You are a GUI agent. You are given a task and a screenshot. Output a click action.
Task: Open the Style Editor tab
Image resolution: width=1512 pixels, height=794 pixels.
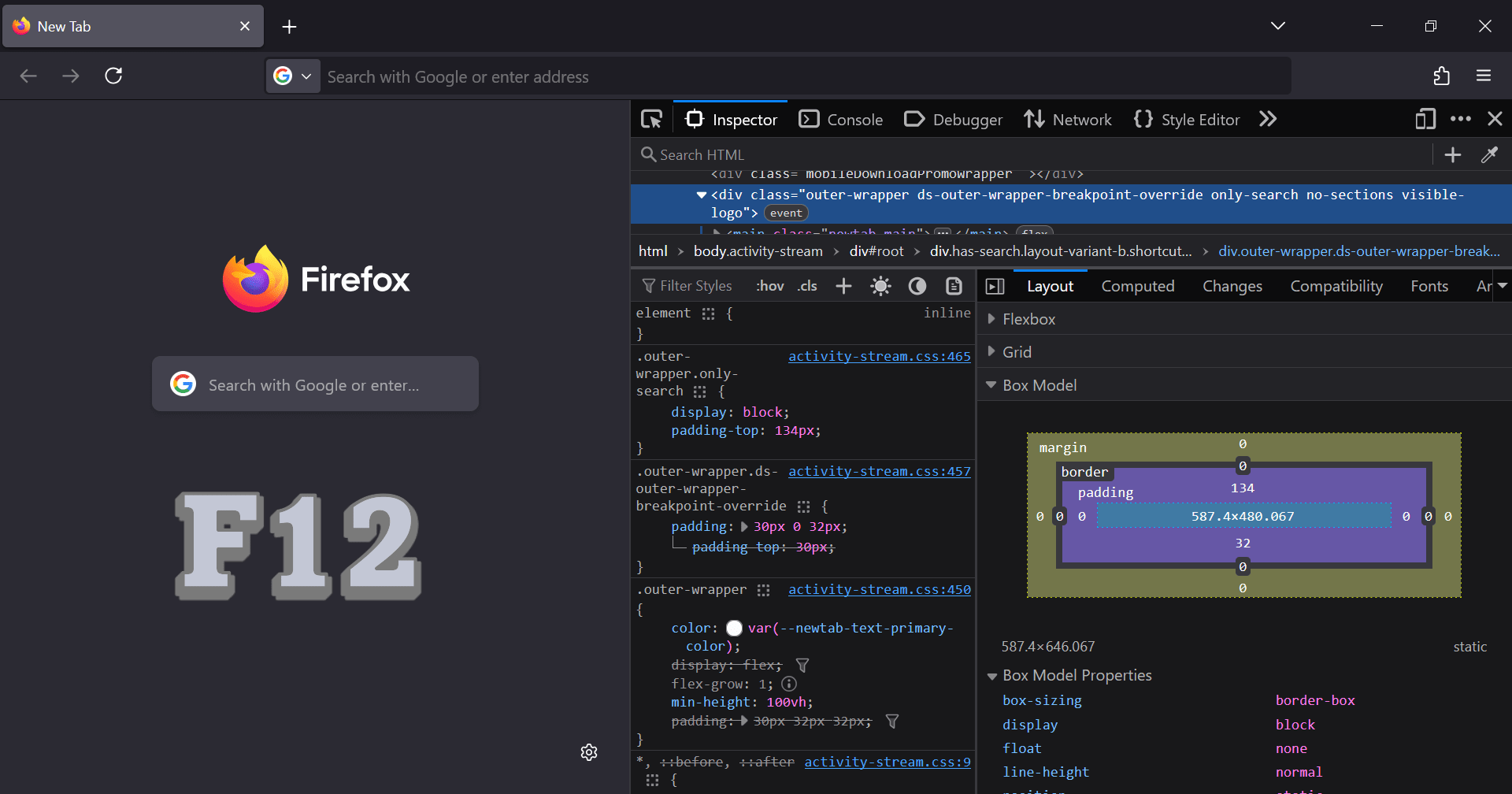(1187, 120)
